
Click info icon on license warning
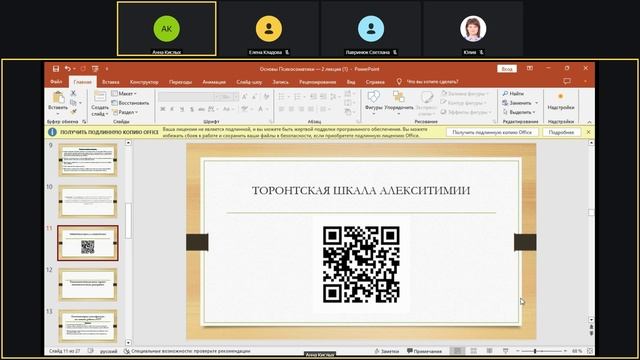click(x=52, y=132)
